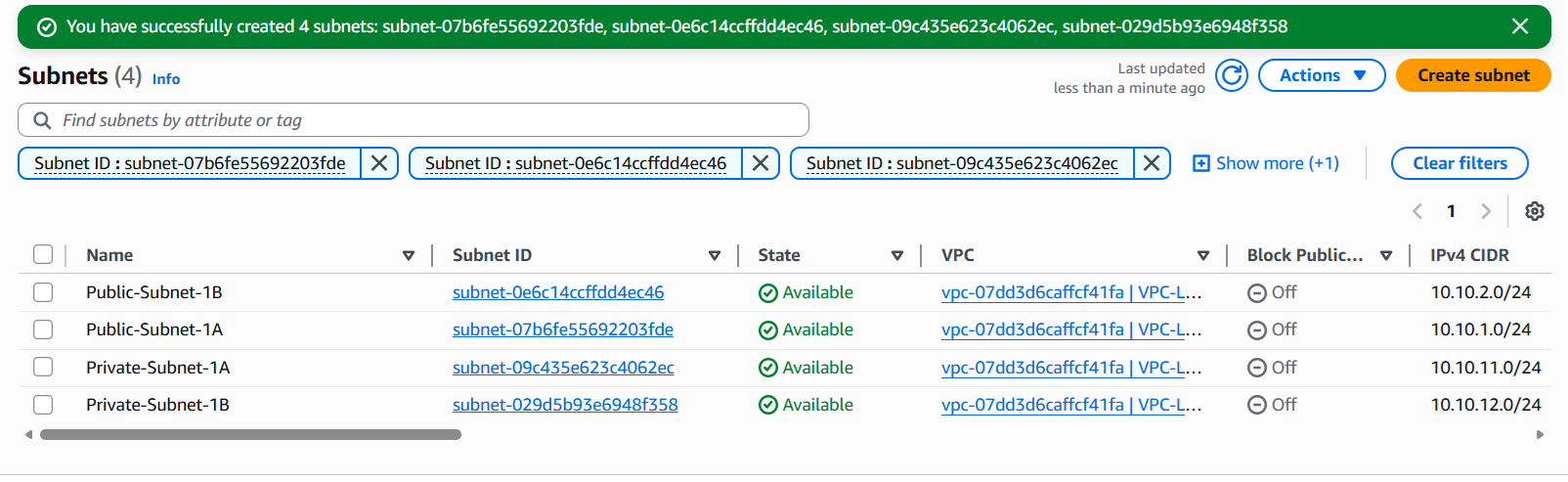
Task: Click the horizontal table scrollbar thumb
Action: (x=250, y=434)
